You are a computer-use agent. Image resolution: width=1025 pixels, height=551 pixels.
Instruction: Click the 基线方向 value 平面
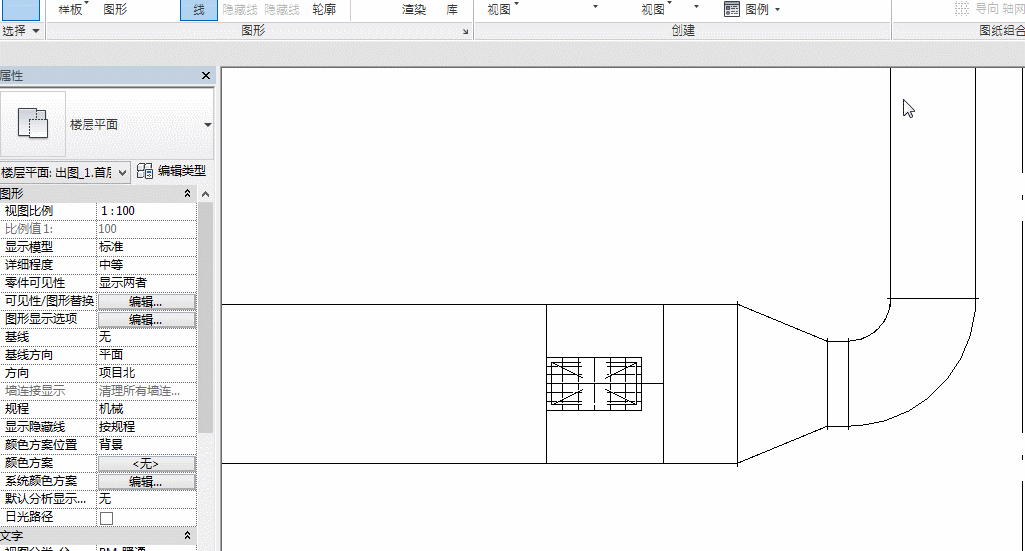pos(146,355)
